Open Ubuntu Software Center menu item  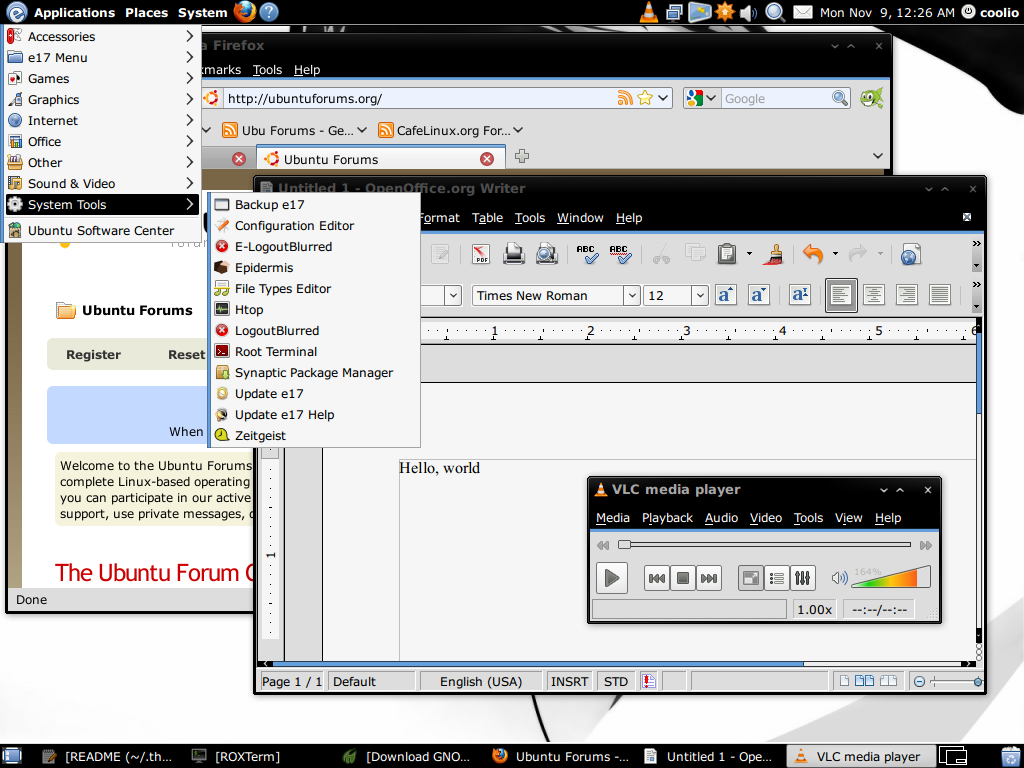click(101, 231)
